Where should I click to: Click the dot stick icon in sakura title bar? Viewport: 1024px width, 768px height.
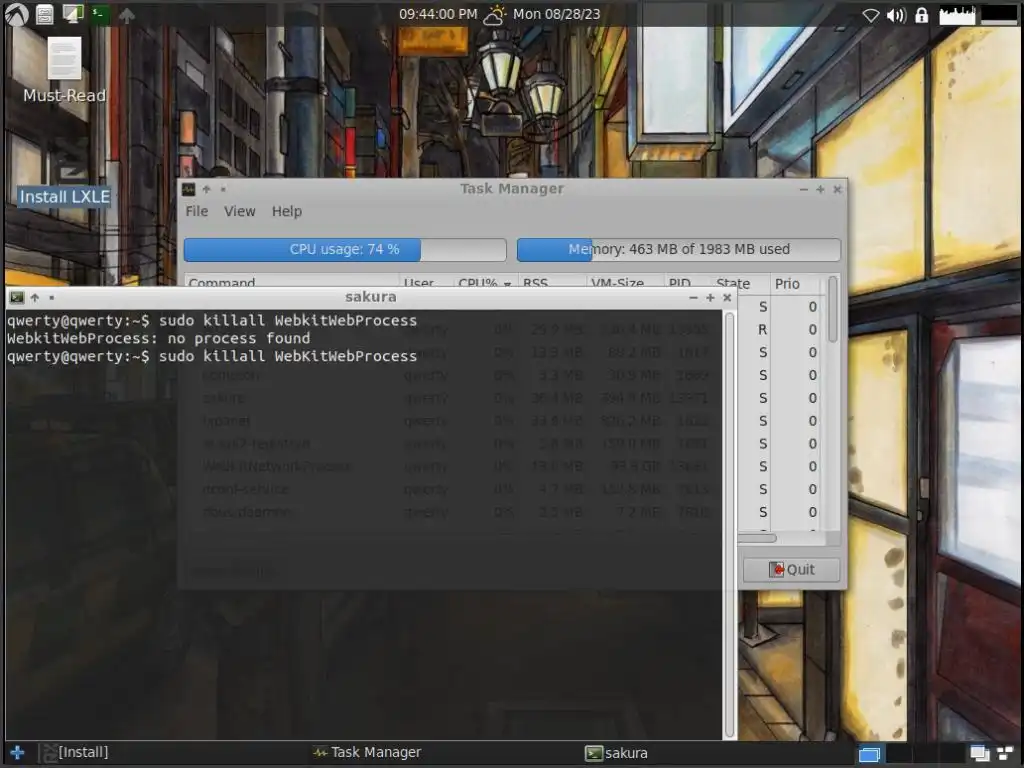click(52, 298)
